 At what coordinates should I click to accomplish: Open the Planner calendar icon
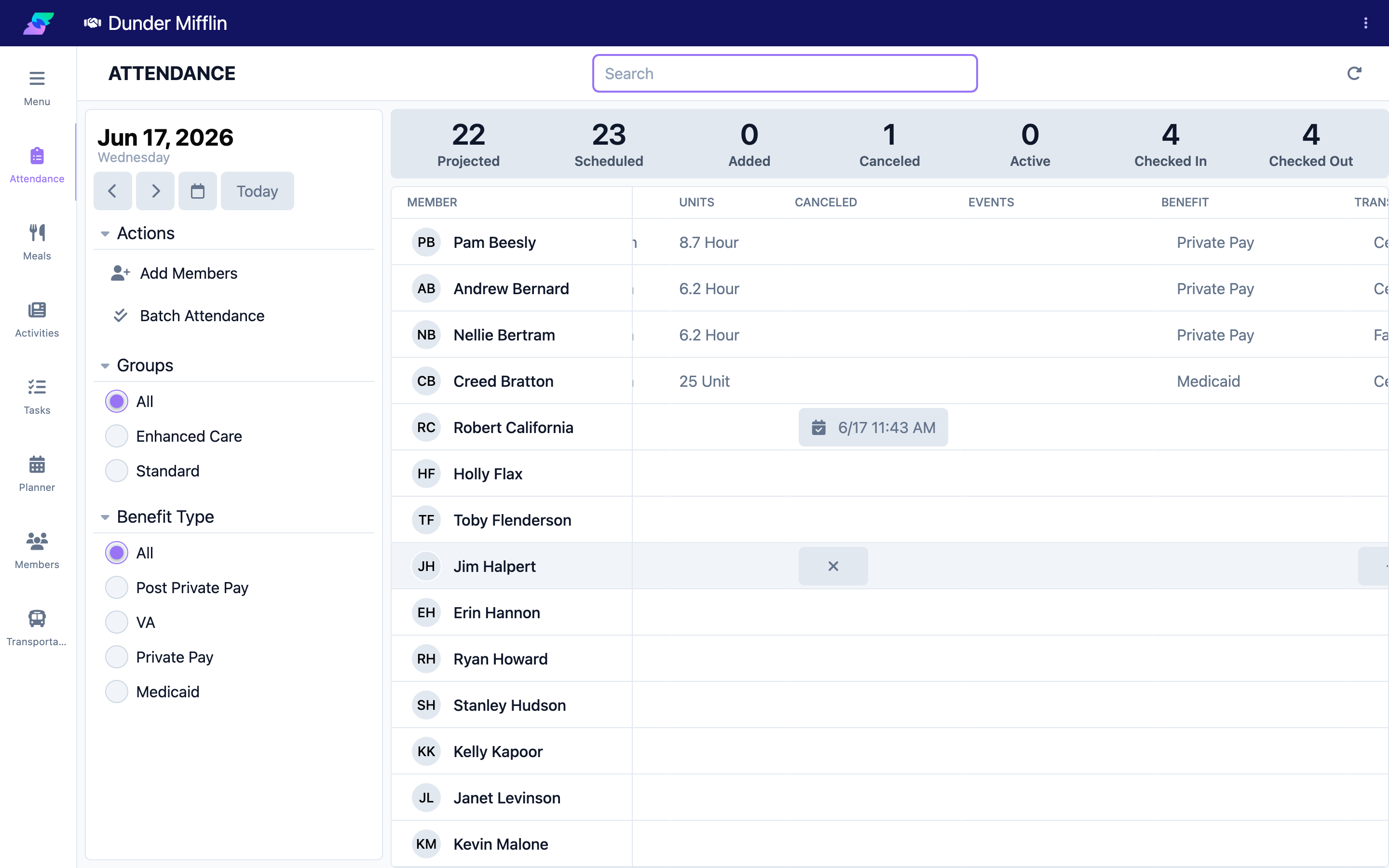point(37,464)
